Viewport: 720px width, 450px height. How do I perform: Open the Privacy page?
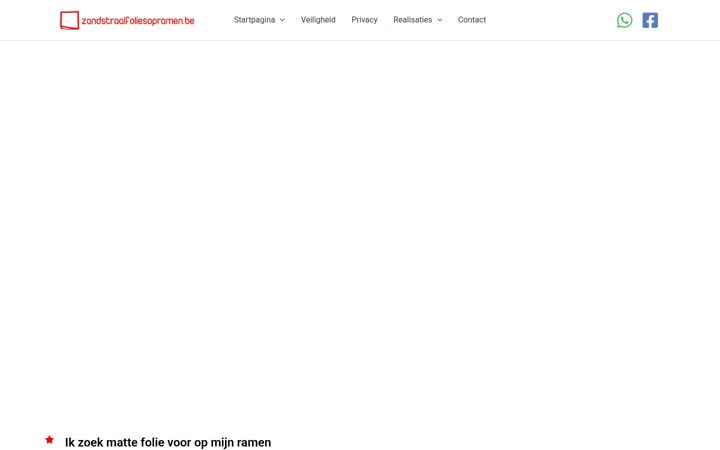pyautogui.click(x=364, y=20)
